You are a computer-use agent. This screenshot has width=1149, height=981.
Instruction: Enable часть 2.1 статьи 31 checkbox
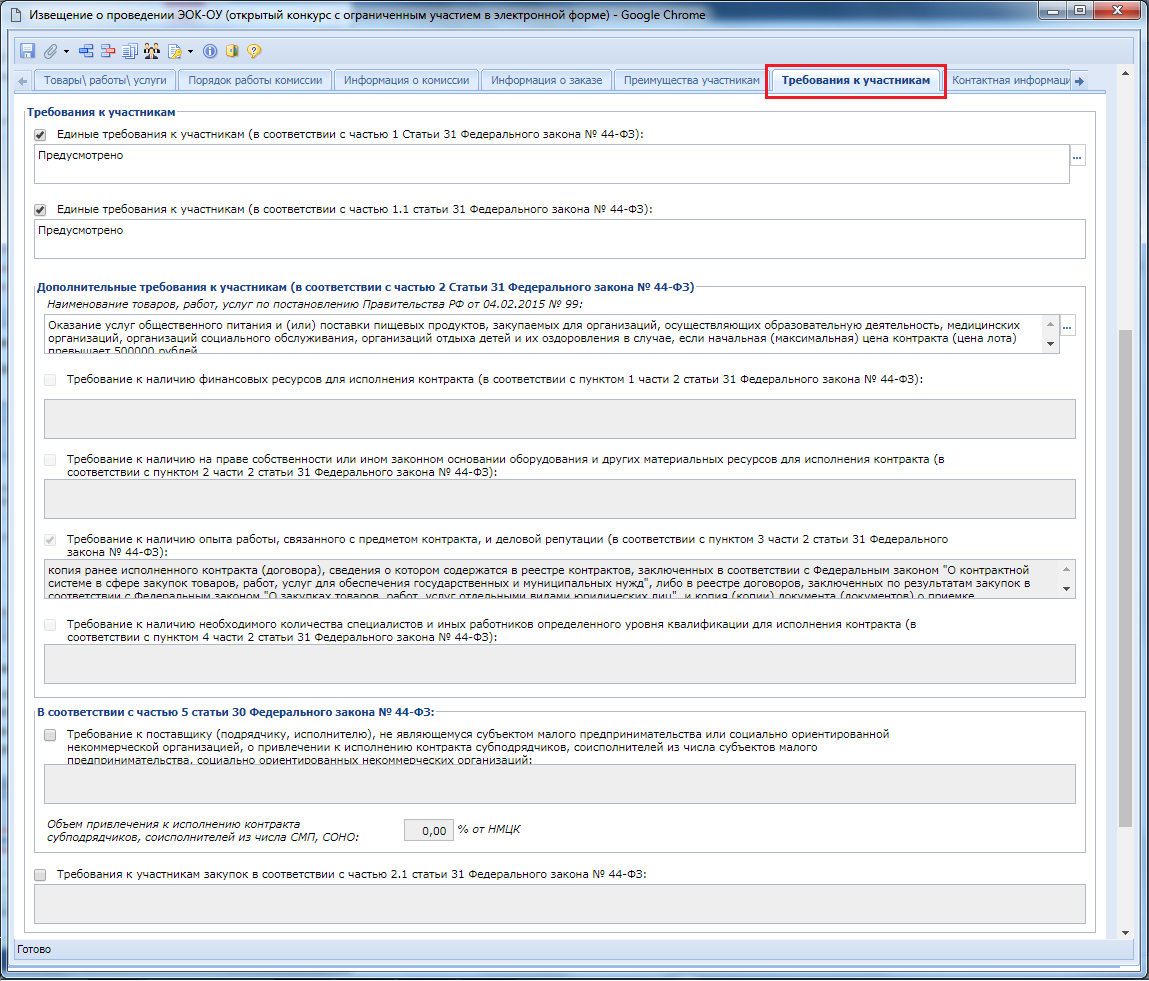point(40,875)
